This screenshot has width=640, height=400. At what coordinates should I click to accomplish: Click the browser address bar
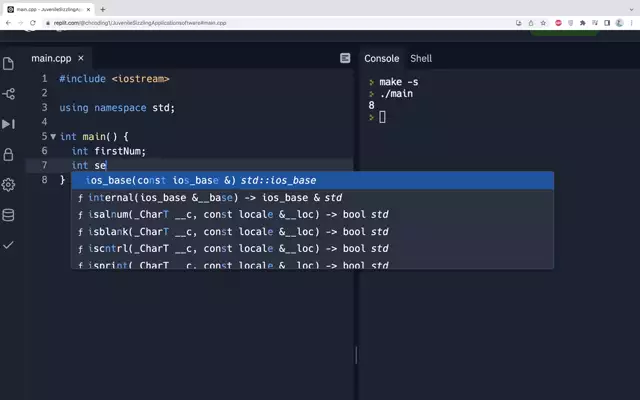[278, 23]
